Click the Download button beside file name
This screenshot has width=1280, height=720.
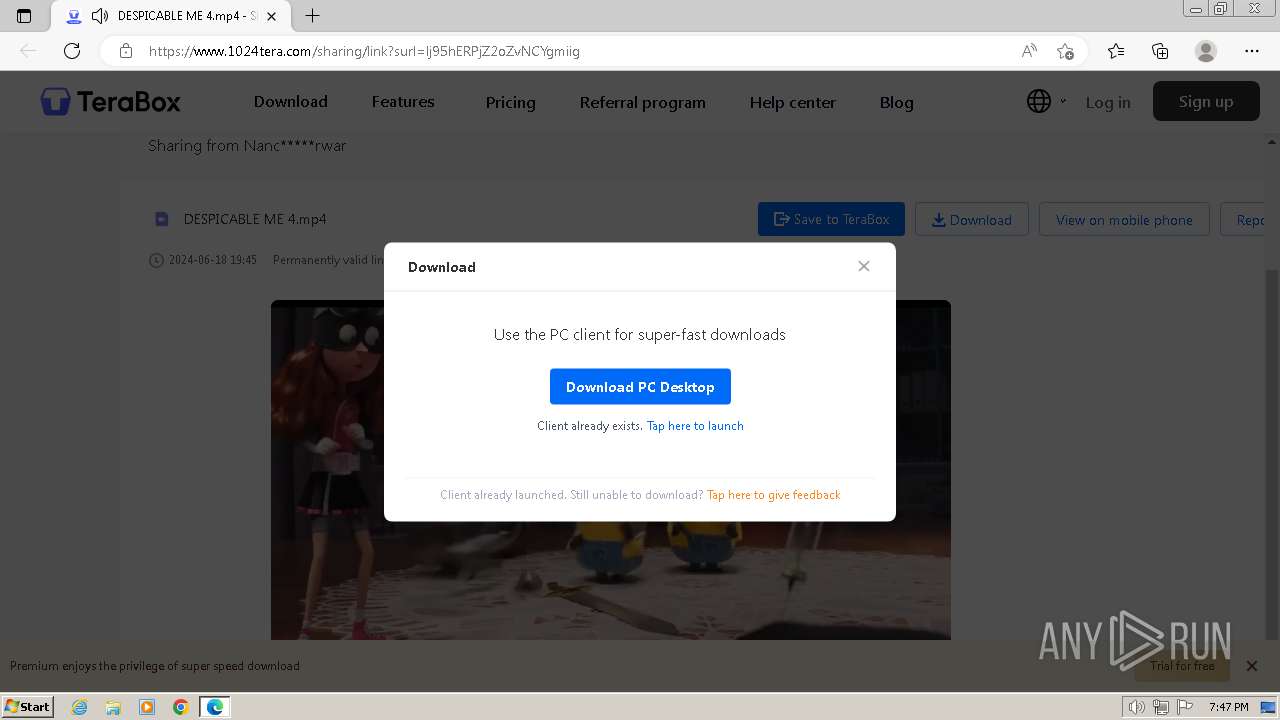click(x=971, y=219)
